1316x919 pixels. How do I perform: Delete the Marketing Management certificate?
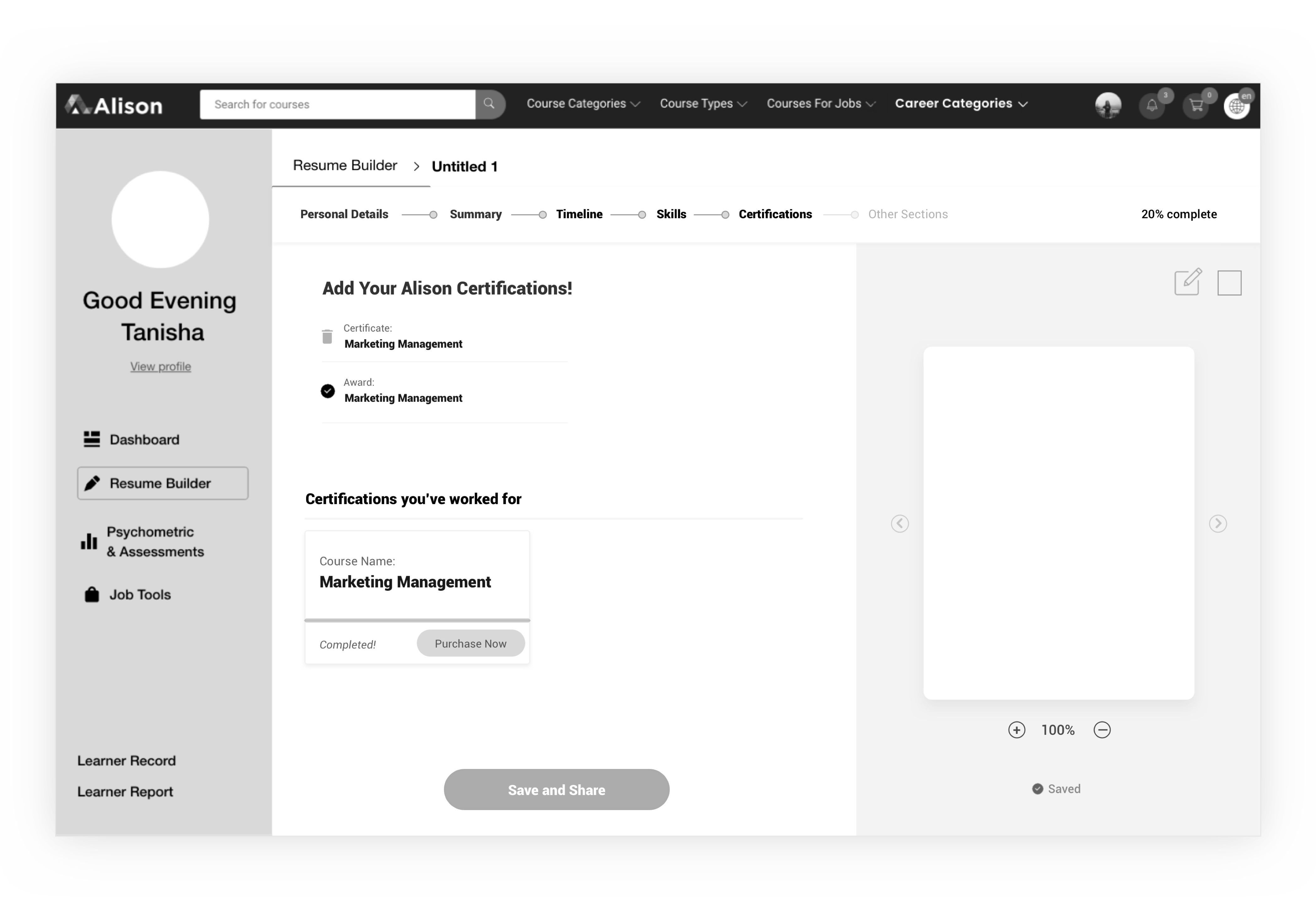pyautogui.click(x=327, y=336)
